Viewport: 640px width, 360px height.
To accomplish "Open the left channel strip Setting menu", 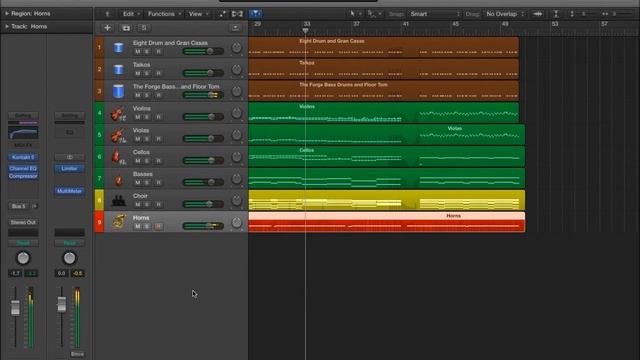I will 23,116.
